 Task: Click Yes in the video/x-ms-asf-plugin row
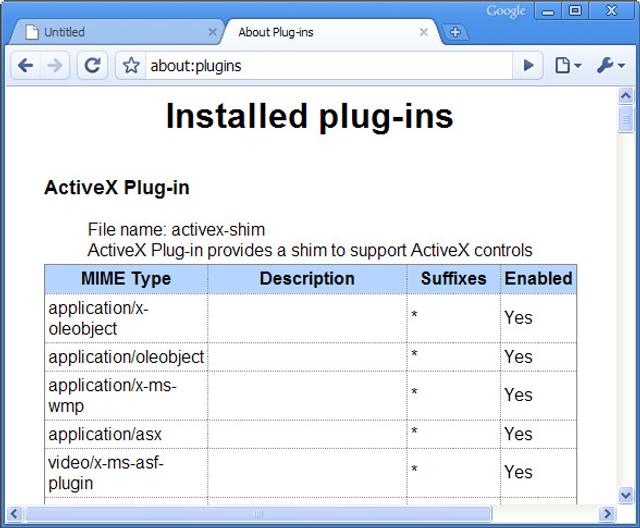(x=518, y=472)
